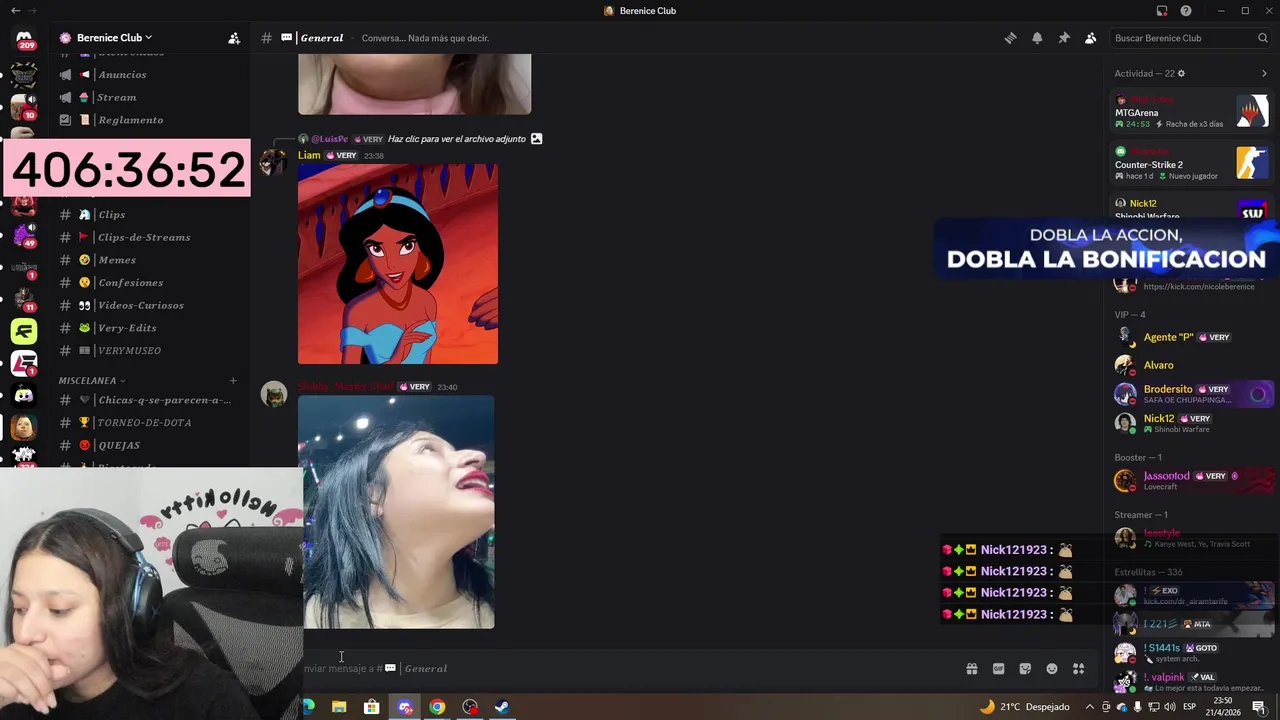1280x720 pixels.
Task: Open the invite members icon beside Berenice Club
Action: tap(234, 38)
